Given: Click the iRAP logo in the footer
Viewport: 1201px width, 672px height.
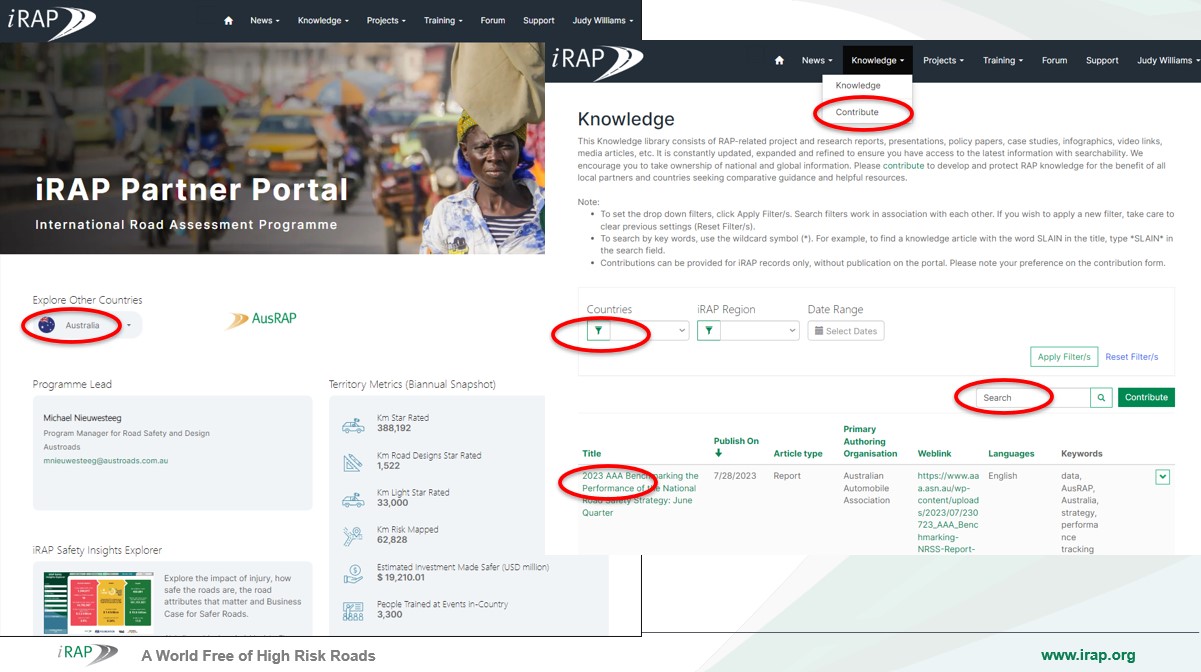Looking at the screenshot, I should click(x=88, y=655).
